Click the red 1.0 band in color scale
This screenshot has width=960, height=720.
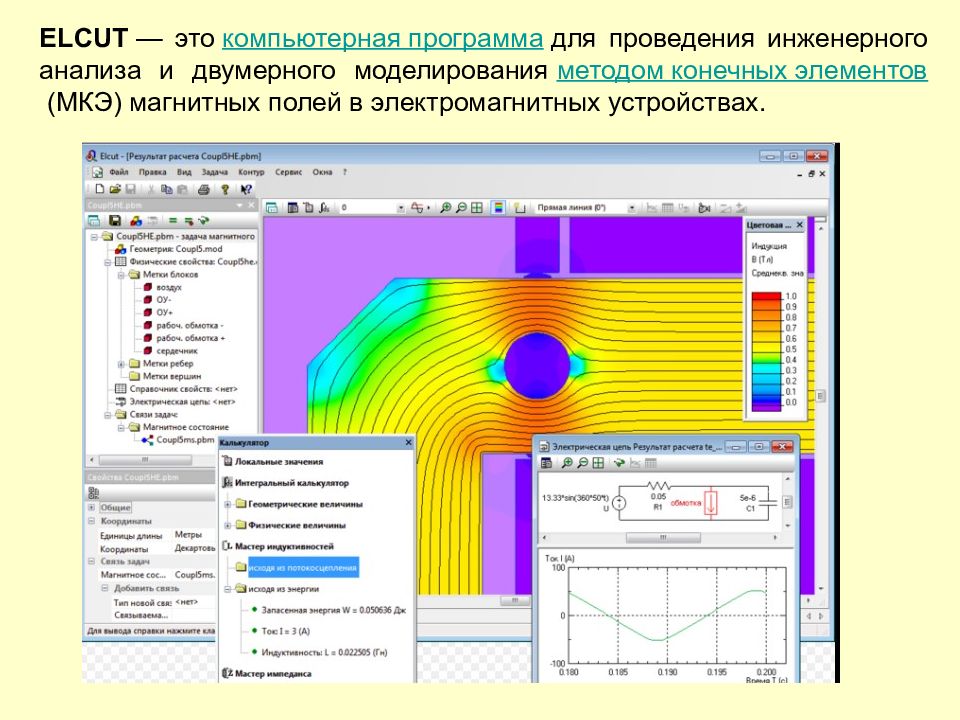pyautogui.click(x=767, y=296)
